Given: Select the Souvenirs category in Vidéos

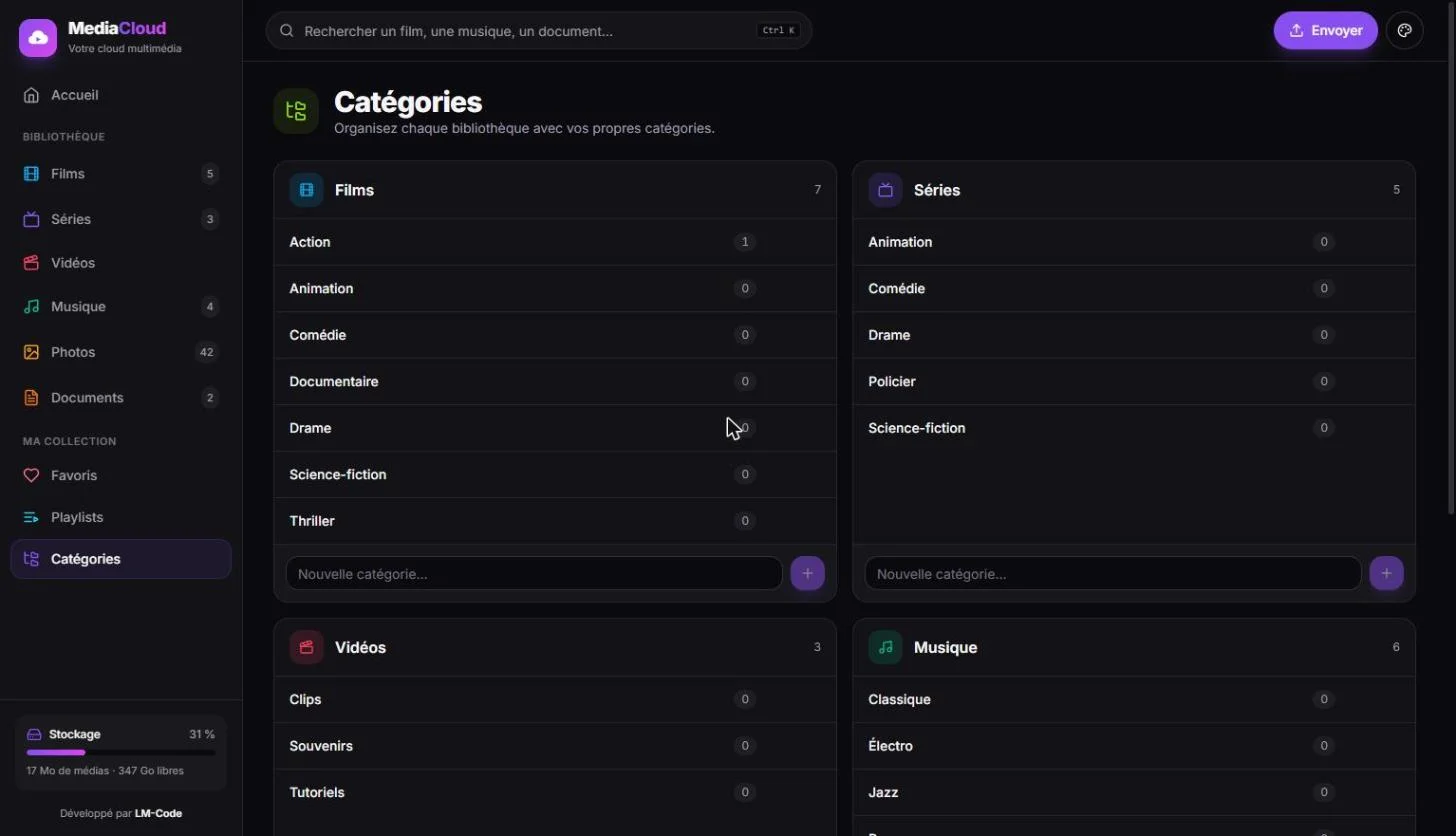Looking at the screenshot, I should tap(555, 746).
